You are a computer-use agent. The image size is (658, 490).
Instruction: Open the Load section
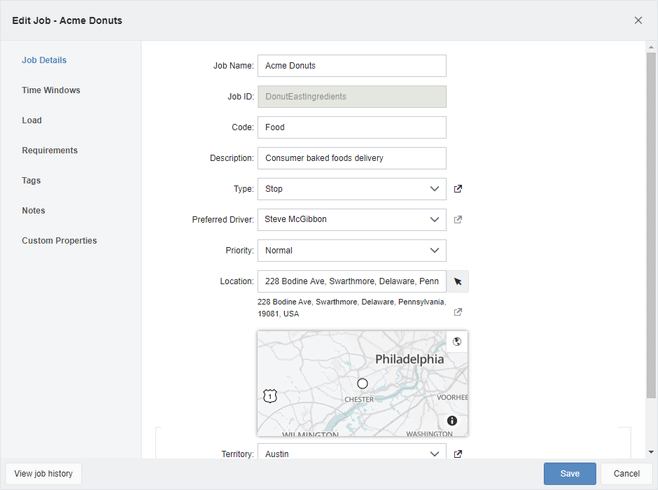tap(32, 120)
